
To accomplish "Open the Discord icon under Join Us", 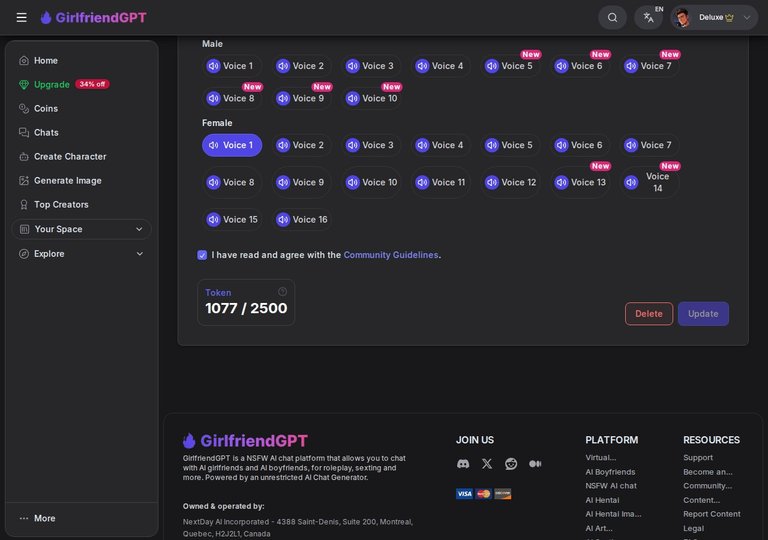I will pyautogui.click(x=463, y=464).
